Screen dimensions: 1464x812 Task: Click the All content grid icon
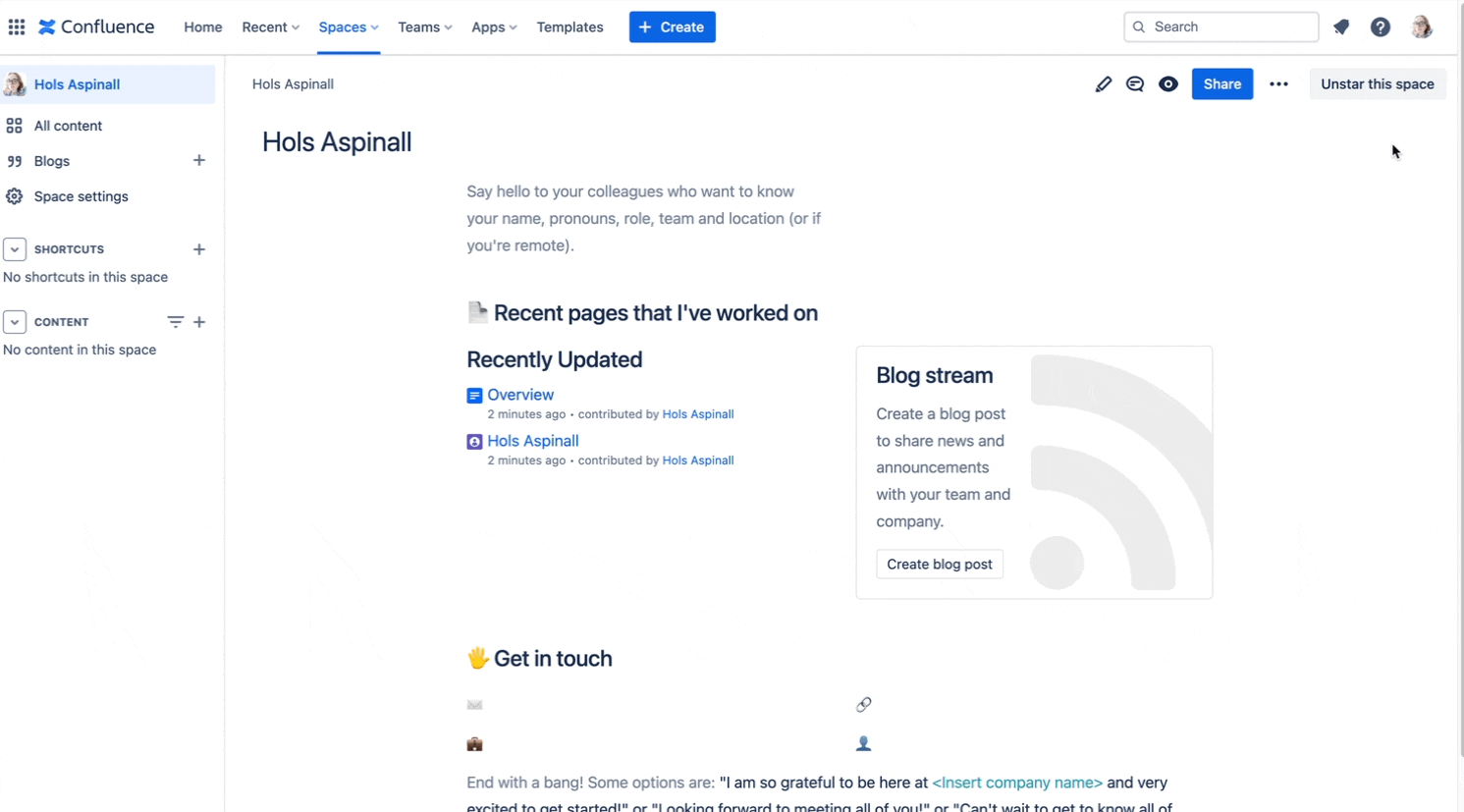pos(14,126)
